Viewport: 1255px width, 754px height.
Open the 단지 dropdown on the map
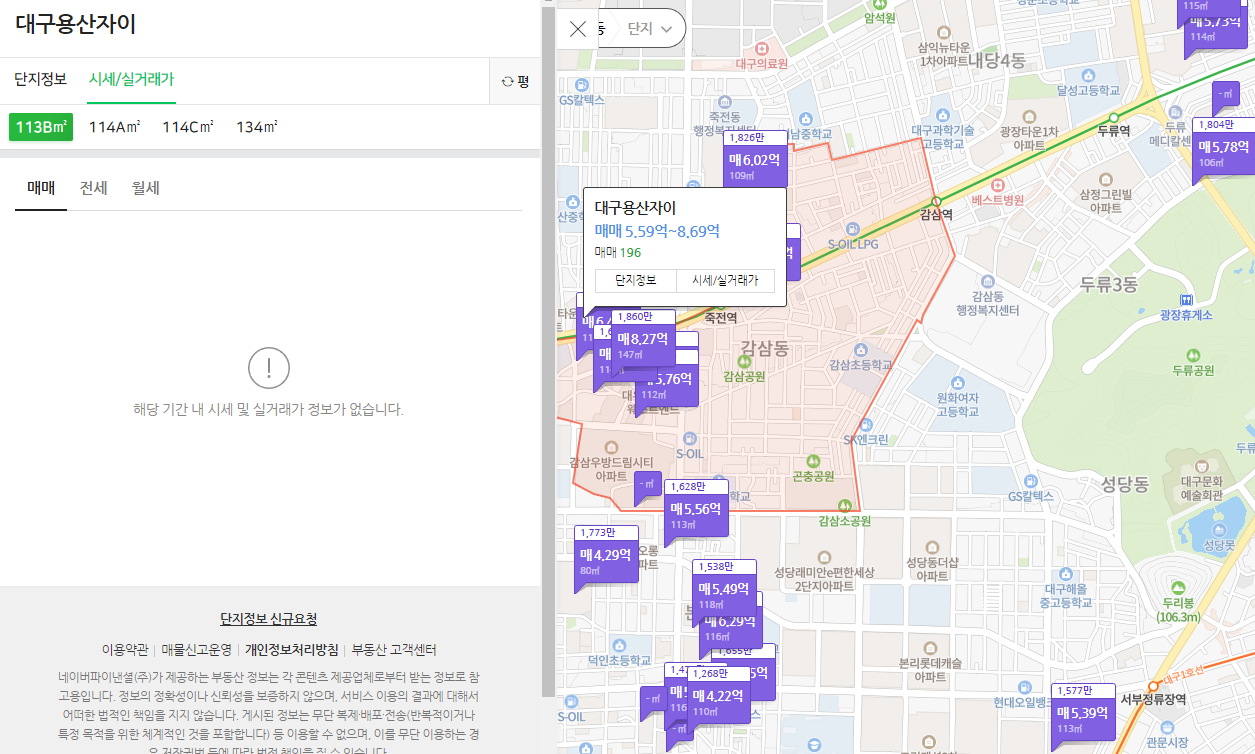point(651,29)
